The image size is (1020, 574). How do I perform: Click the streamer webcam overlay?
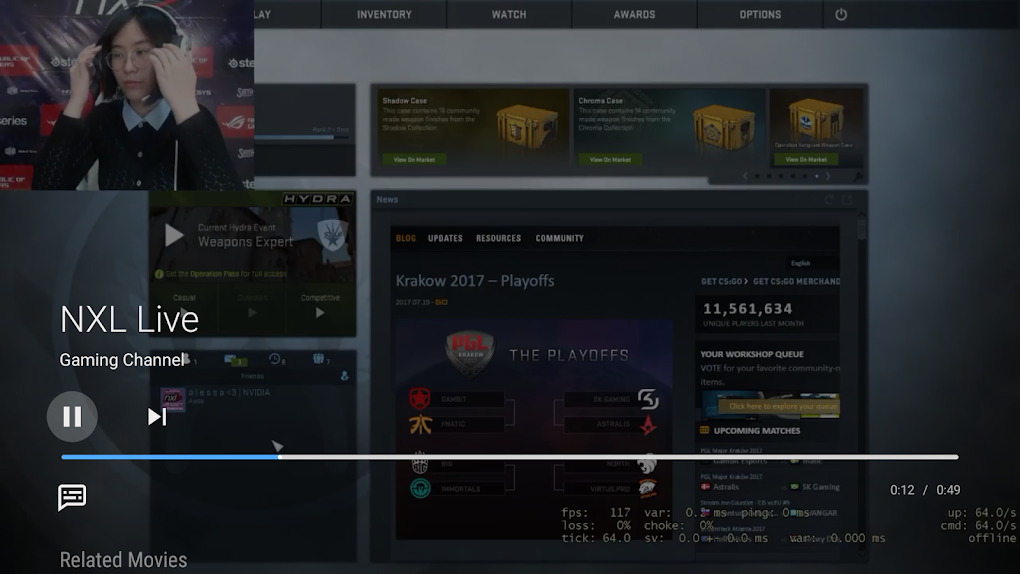[127, 95]
